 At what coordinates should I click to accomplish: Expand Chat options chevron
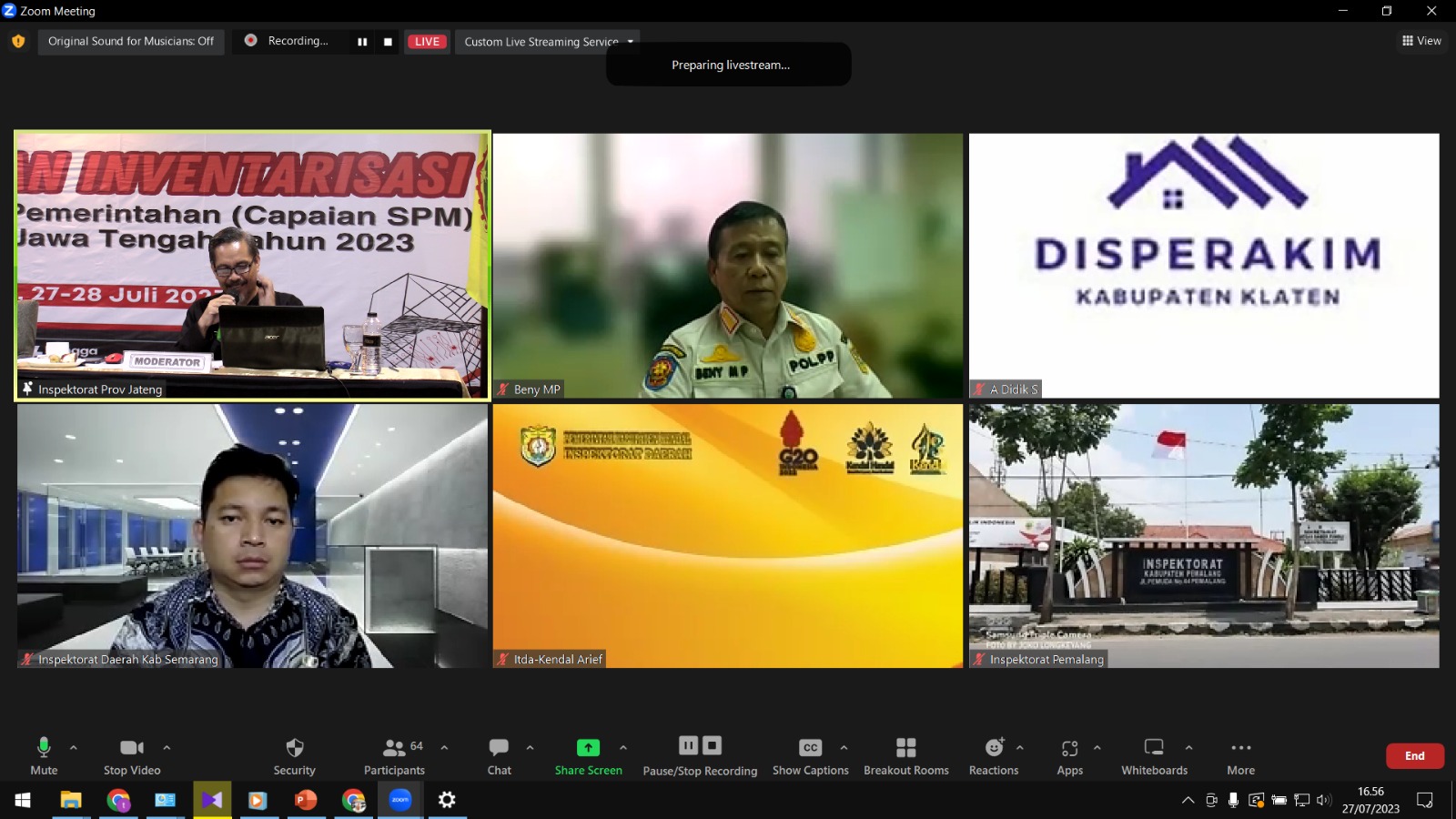point(530,748)
